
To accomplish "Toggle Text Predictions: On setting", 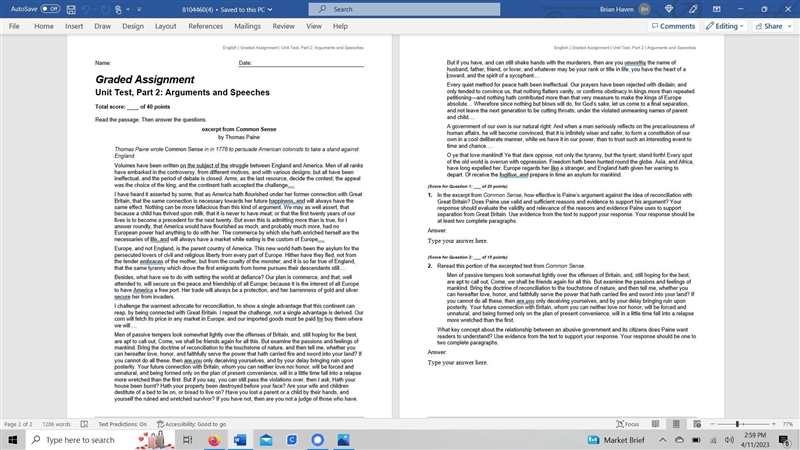I will (122, 424).
